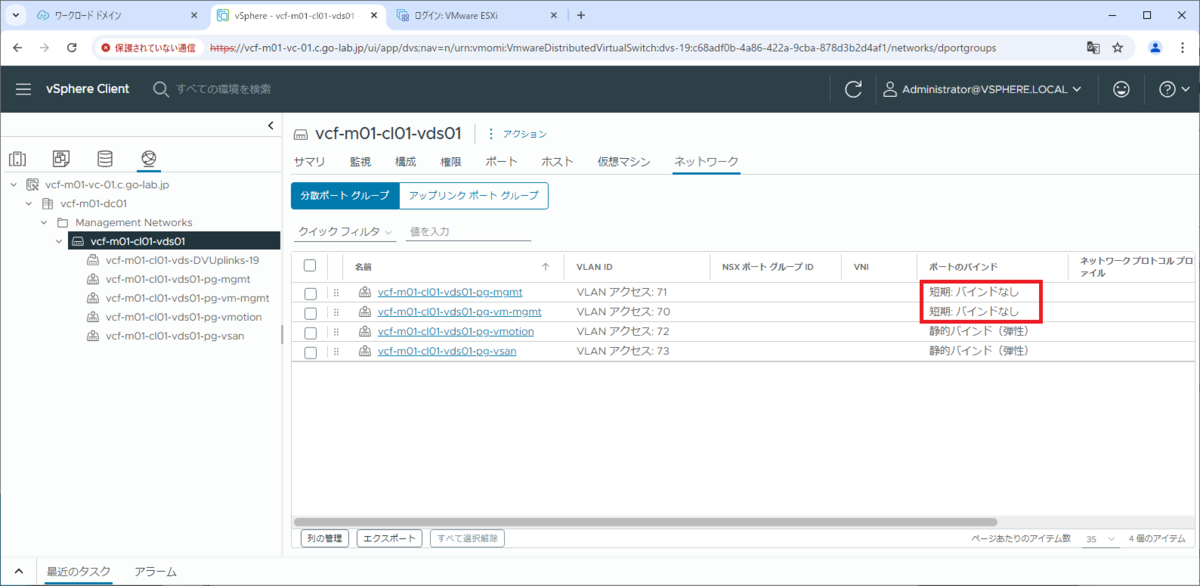Open the tab search dropdown arrow
The height and width of the screenshot is (586, 1200).
coord(15,15)
